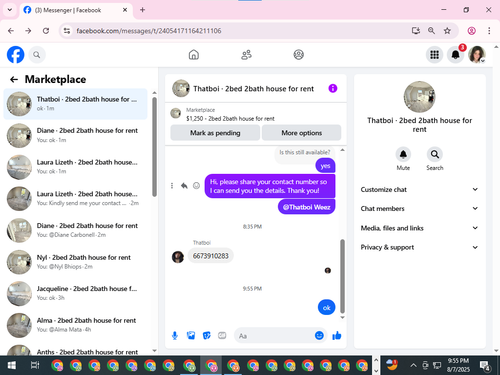
Task: Open Diane conversation with You: ok
Action: click(x=75, y=135)
